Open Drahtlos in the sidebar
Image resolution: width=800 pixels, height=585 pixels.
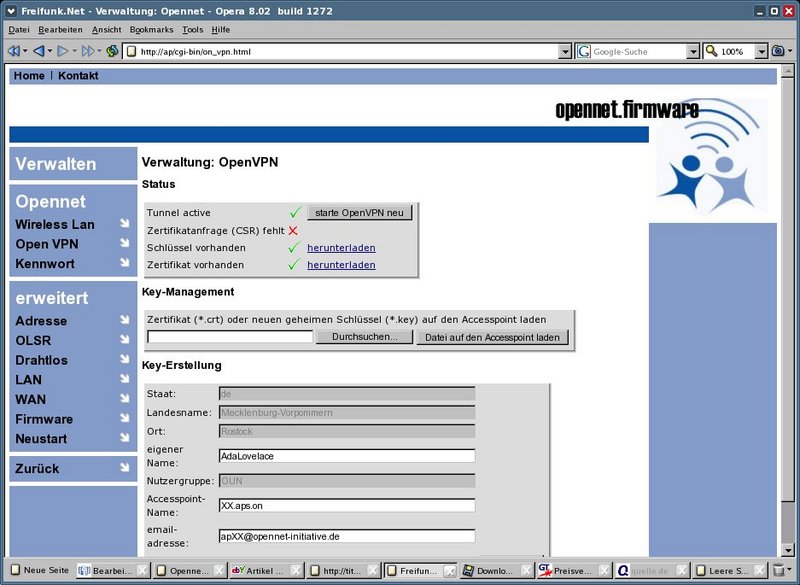(41, 360)
